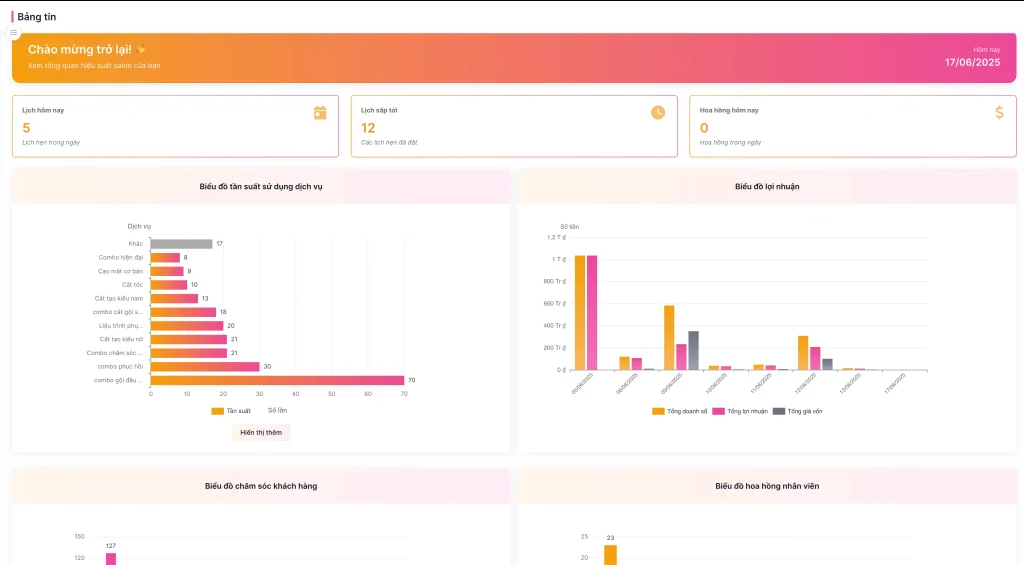Select the combo phục hồi bar showing 30
Screen dimensions: 1024x565
tap(205, 366)
